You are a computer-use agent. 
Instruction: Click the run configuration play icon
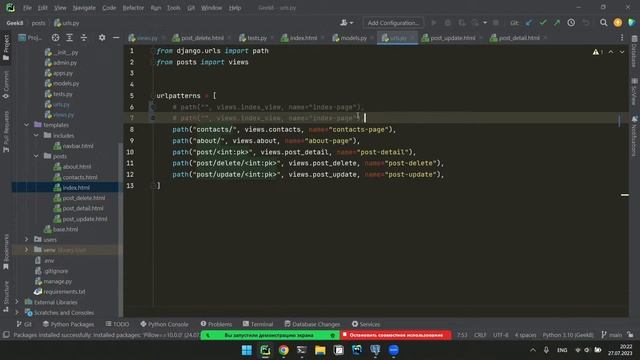[x=433, y=23]
